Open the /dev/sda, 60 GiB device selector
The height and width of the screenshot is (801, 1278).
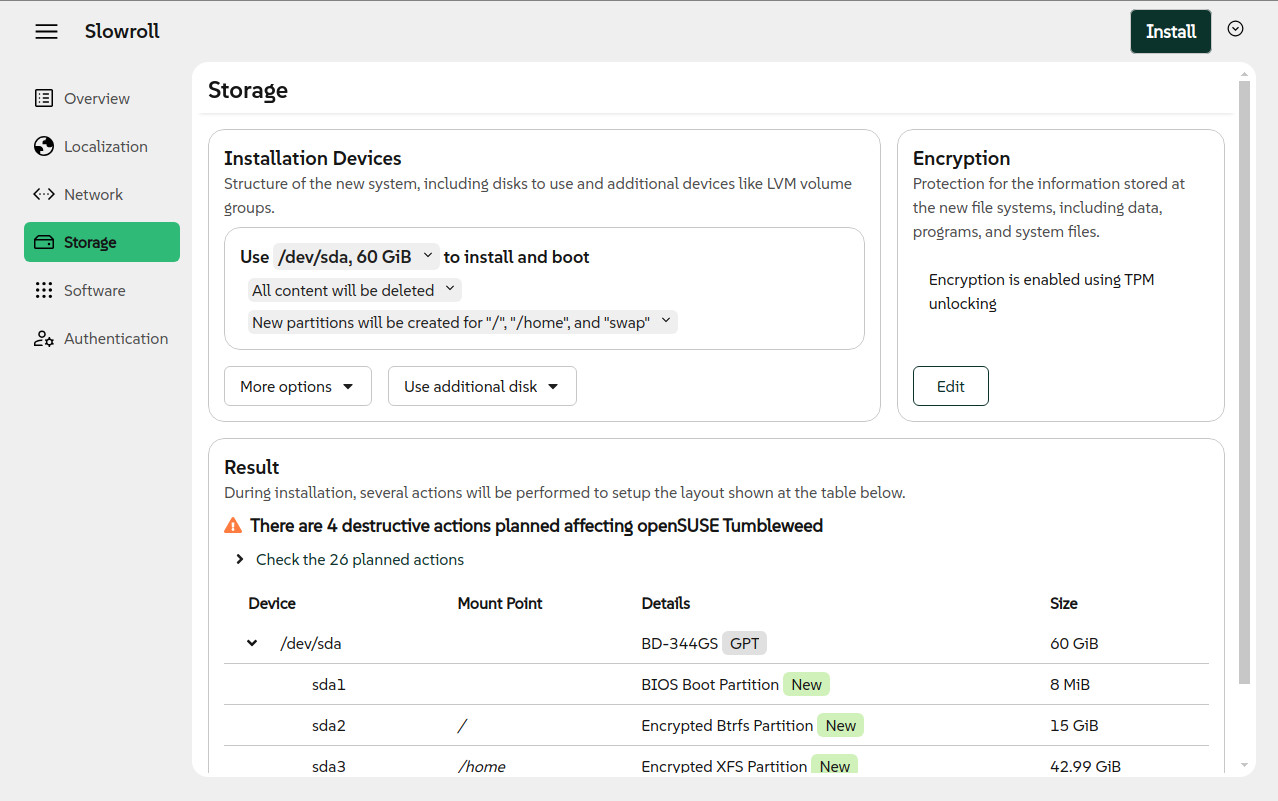(x=356, y=257)
